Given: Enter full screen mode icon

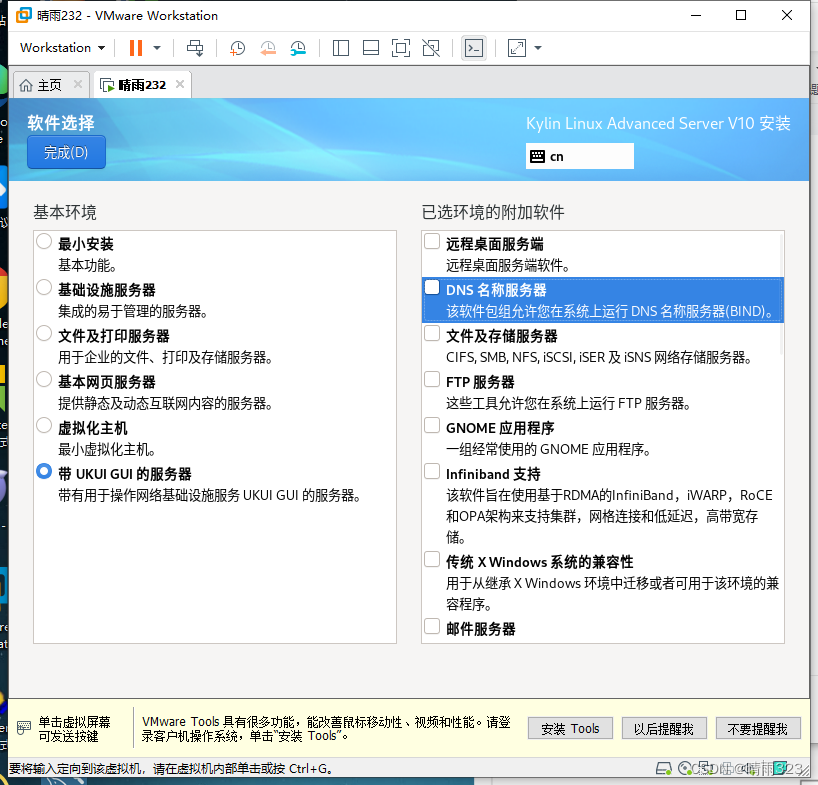Looking at the screenshot, I should (x=401, y=48).
